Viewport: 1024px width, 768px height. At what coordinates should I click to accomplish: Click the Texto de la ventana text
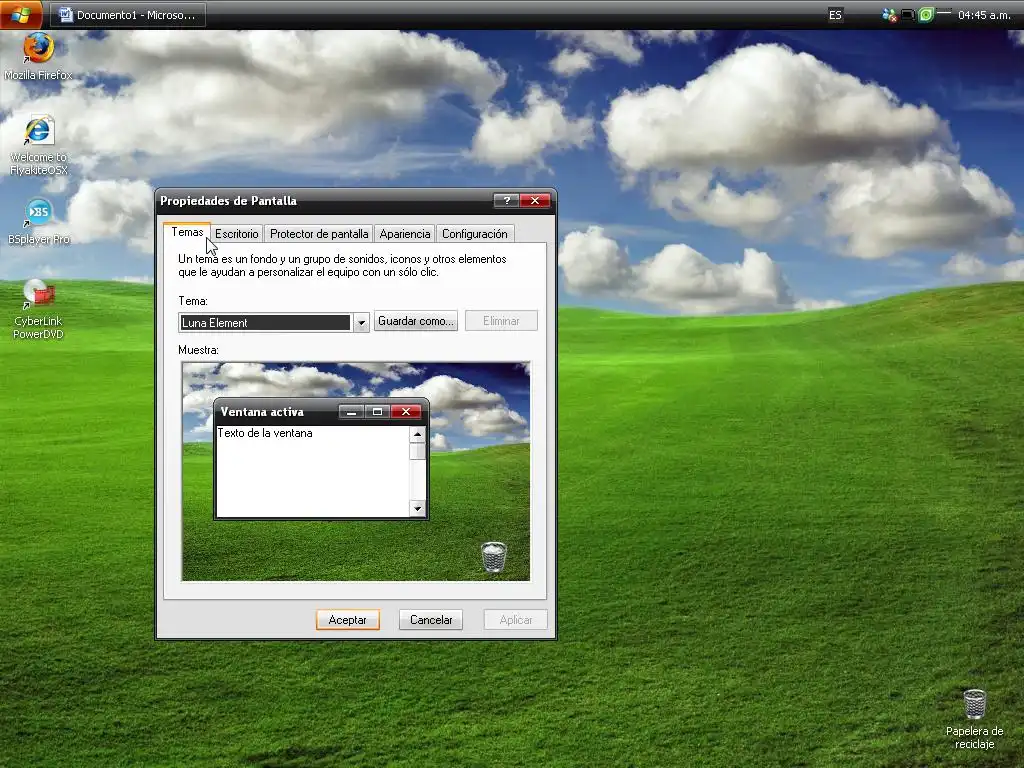click(265, 433)
